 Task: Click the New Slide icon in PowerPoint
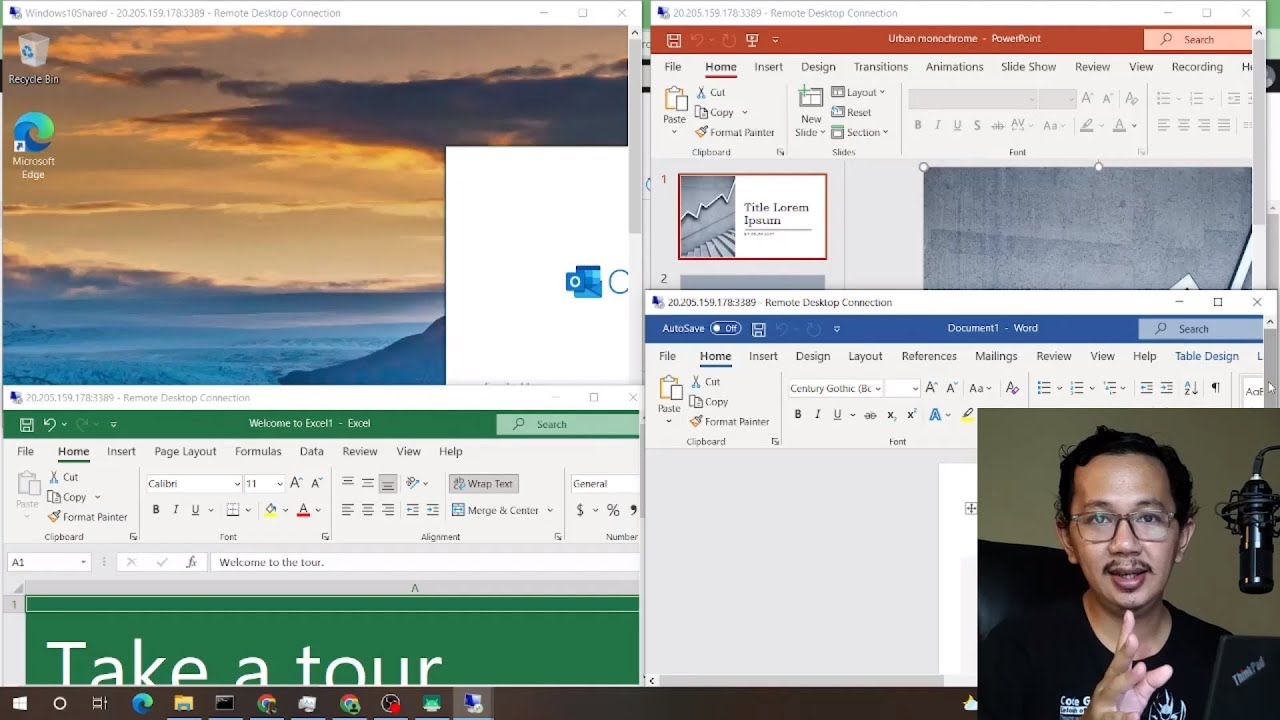(811, 98)
